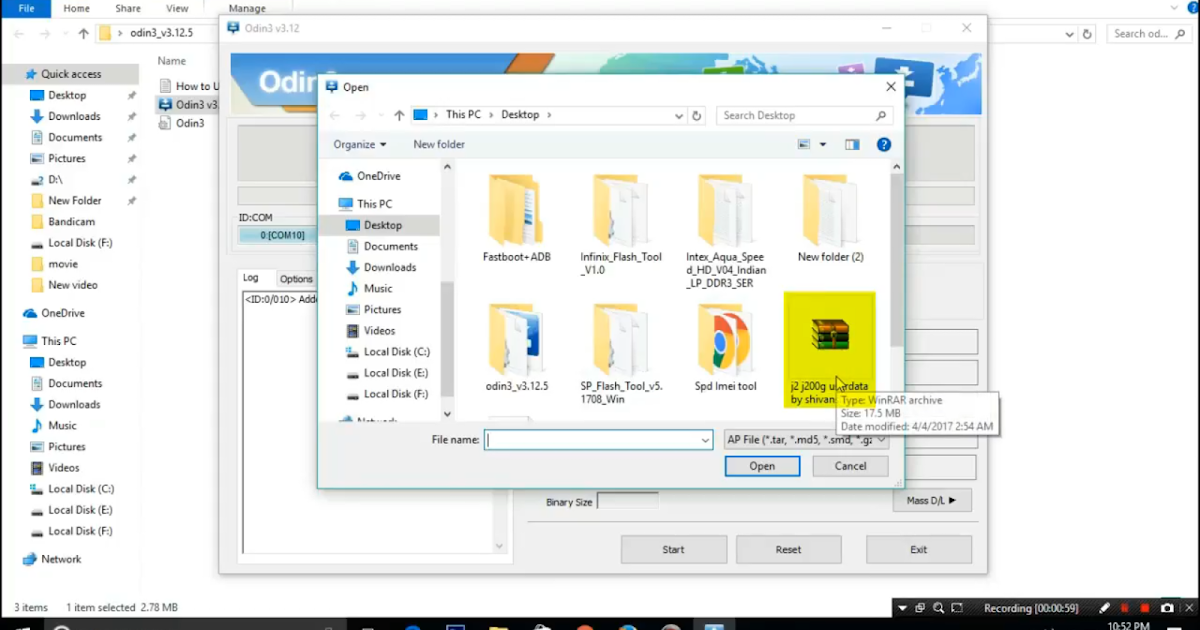Toggle the preview pane icon in Open dialog
Image resolution: width=1200 pixels, height=630 pixels.
pos(852,145)
